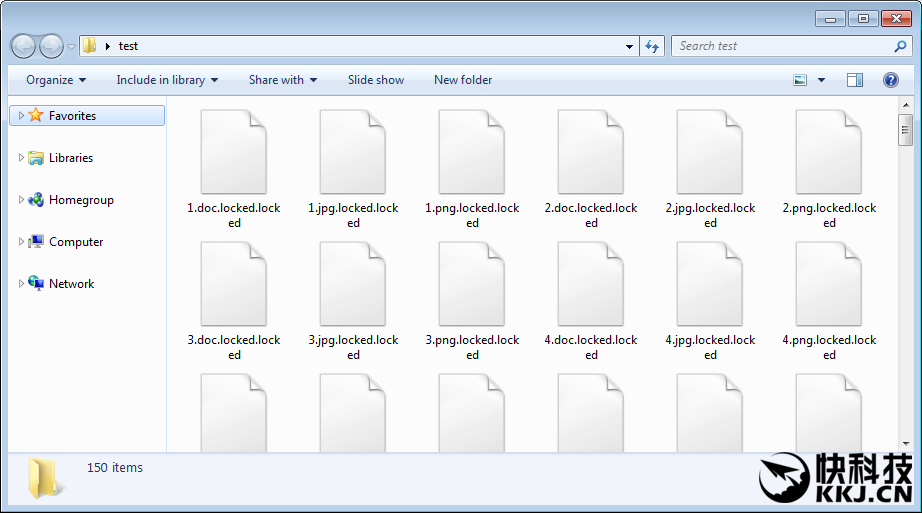Image resolution: width=922 pixels, height=513 pixels.
Task: Select the 2.jpg.locked.locked file icon
Action: [709, 153]
